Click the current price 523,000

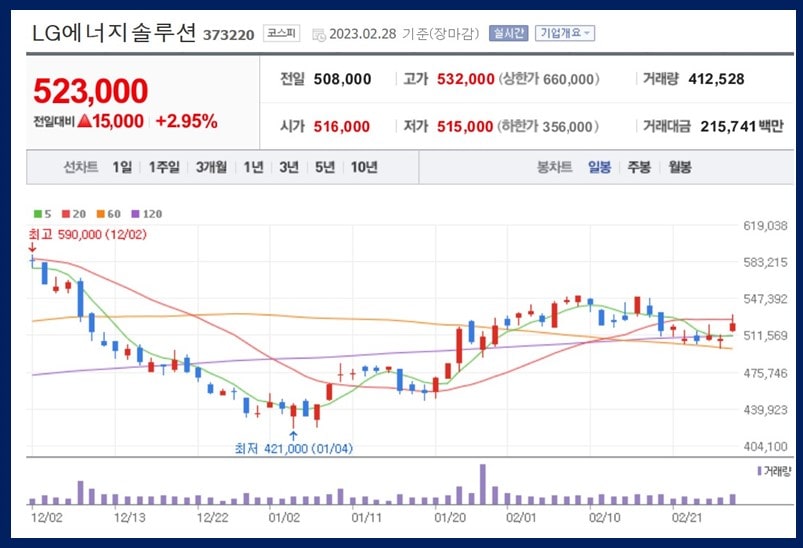tap(91, 91)
